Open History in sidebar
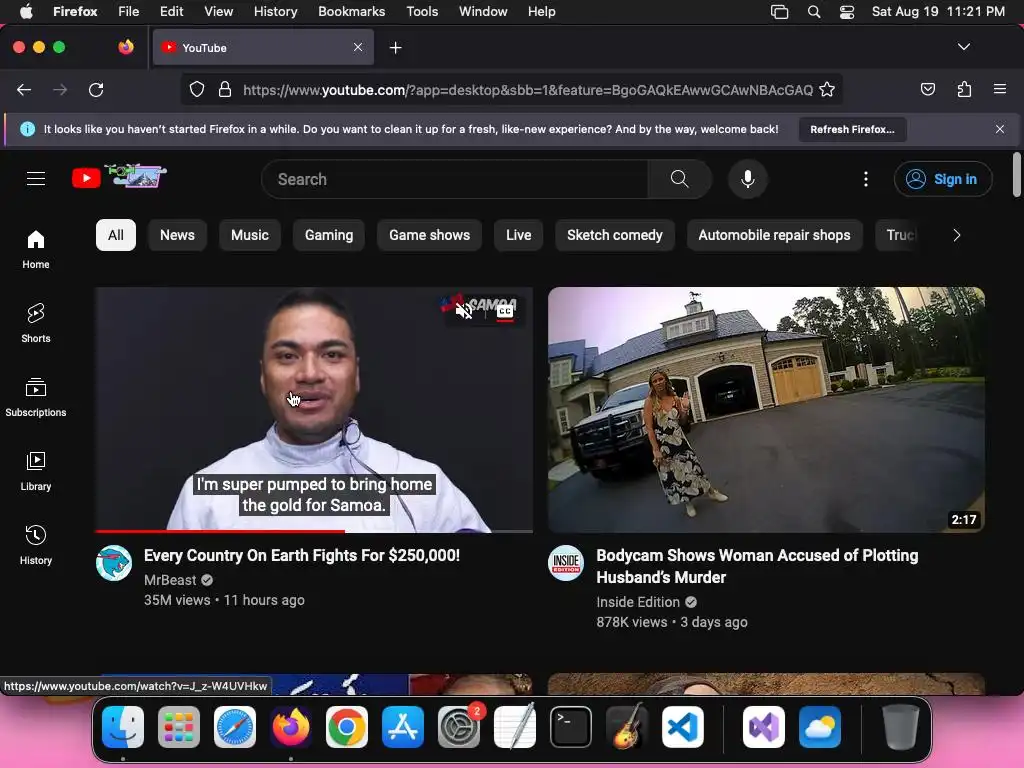This screenshot has height=768, width=1024. (36, 545)
